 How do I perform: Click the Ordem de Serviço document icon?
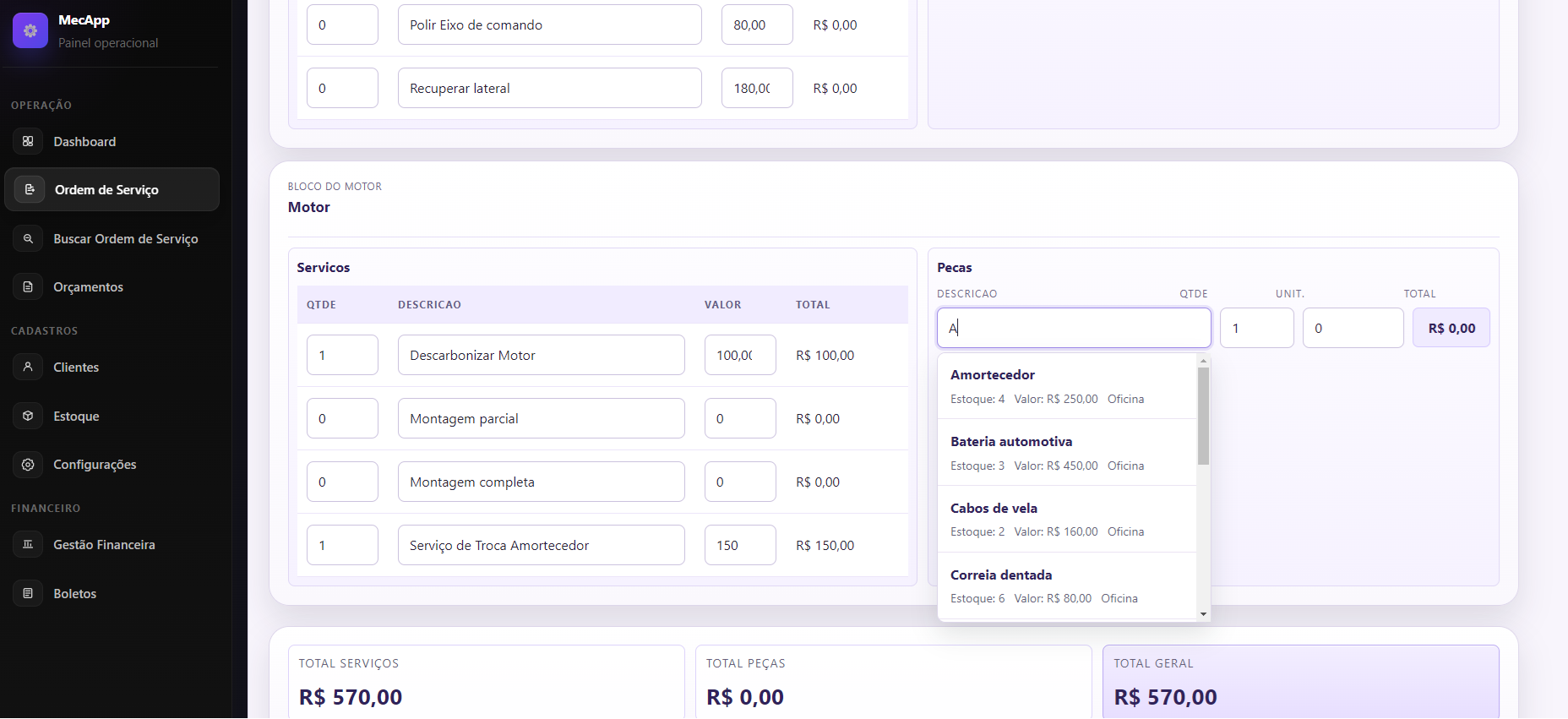click(x=30, y=189)
